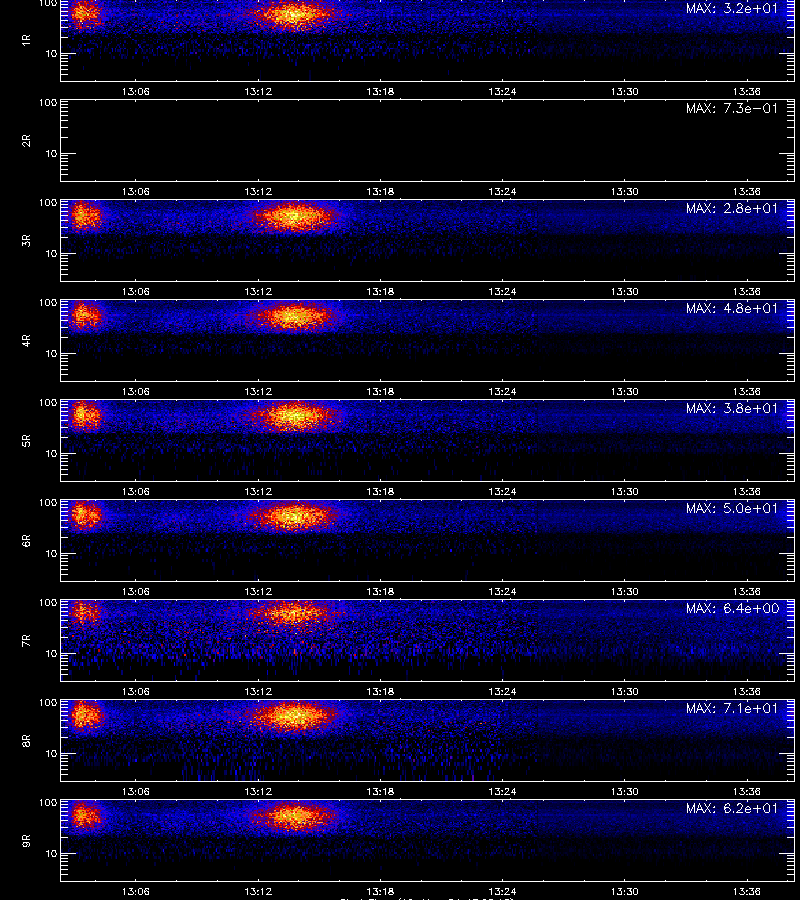Viewport: 800px width, 900px height.
Task: Click the 13:12 burst hotspot in panel 9R
Action: point(294,815)
